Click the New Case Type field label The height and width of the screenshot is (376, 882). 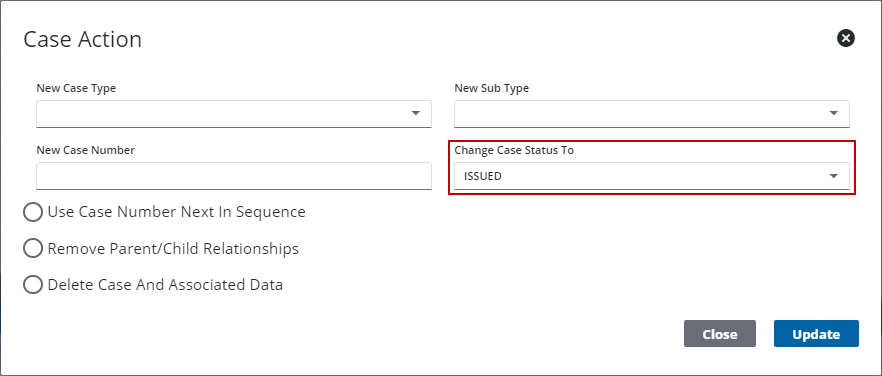(x=76, y=88)
